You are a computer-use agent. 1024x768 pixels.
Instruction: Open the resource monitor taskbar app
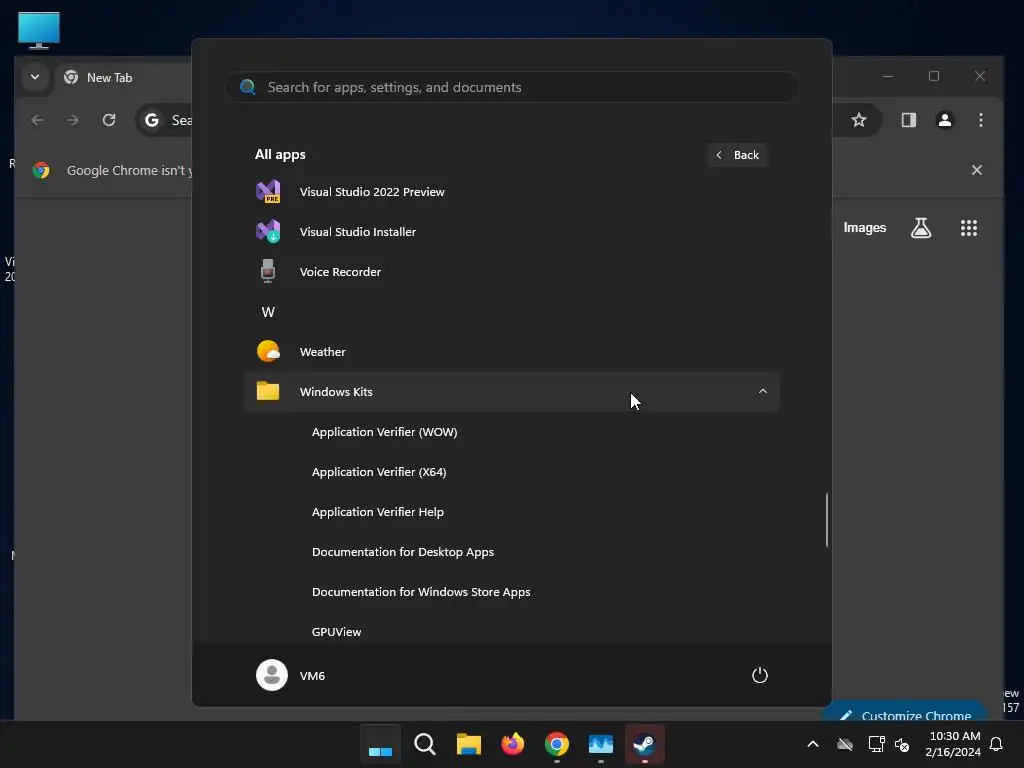point(601,744)
